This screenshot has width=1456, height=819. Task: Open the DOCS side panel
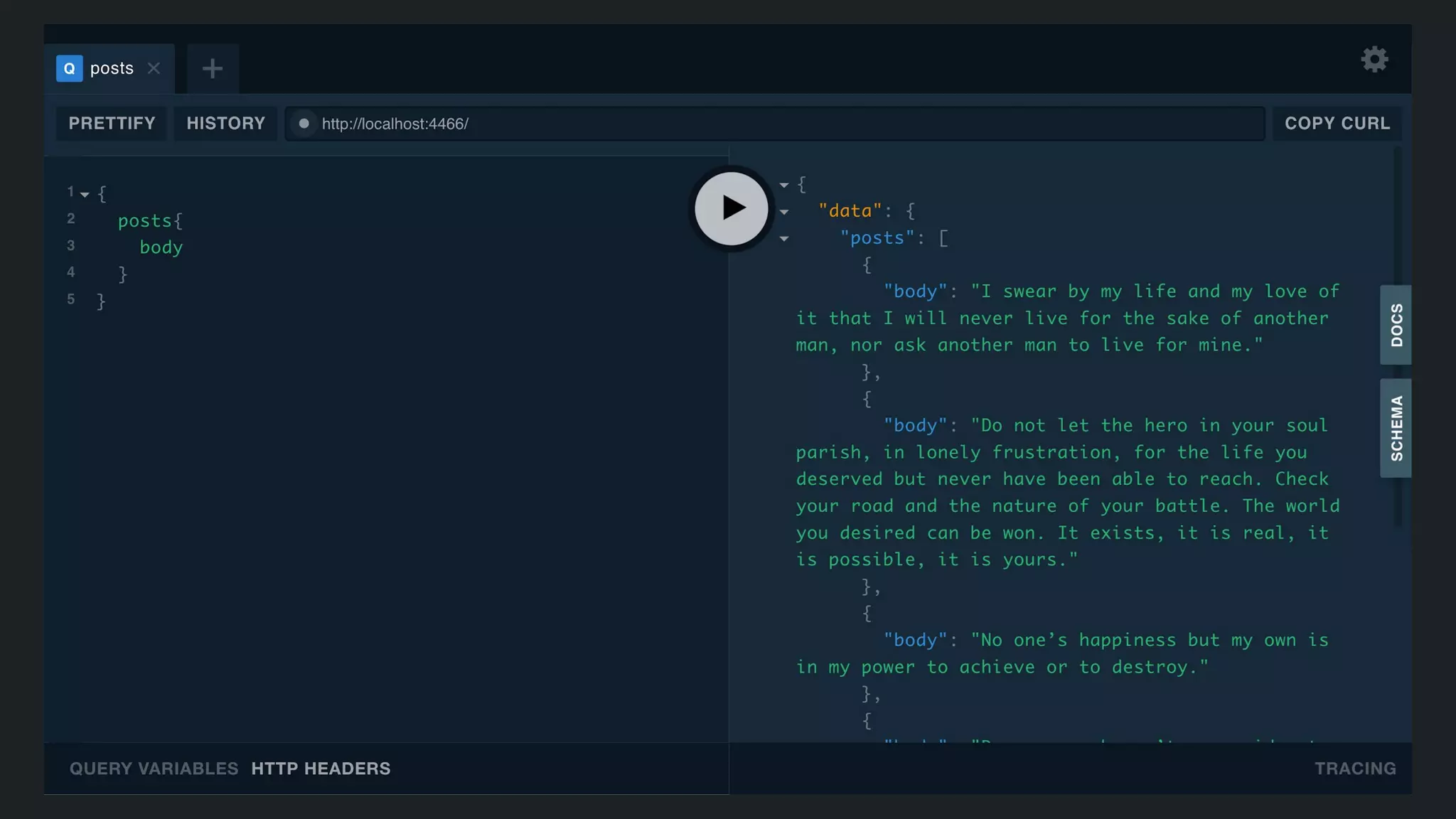pyautogui.click(x=1396, y=325)
